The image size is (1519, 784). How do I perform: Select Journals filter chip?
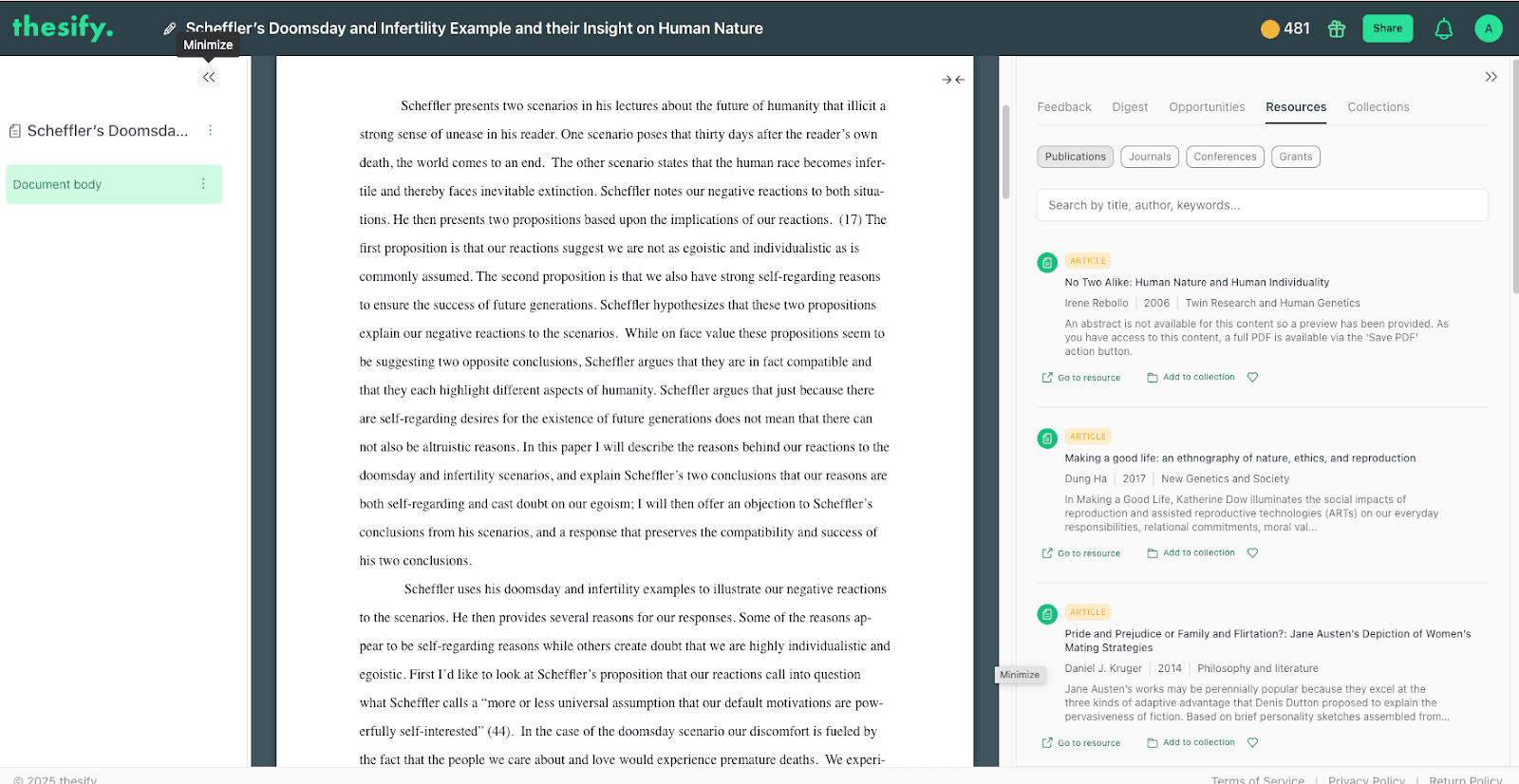1150,157
